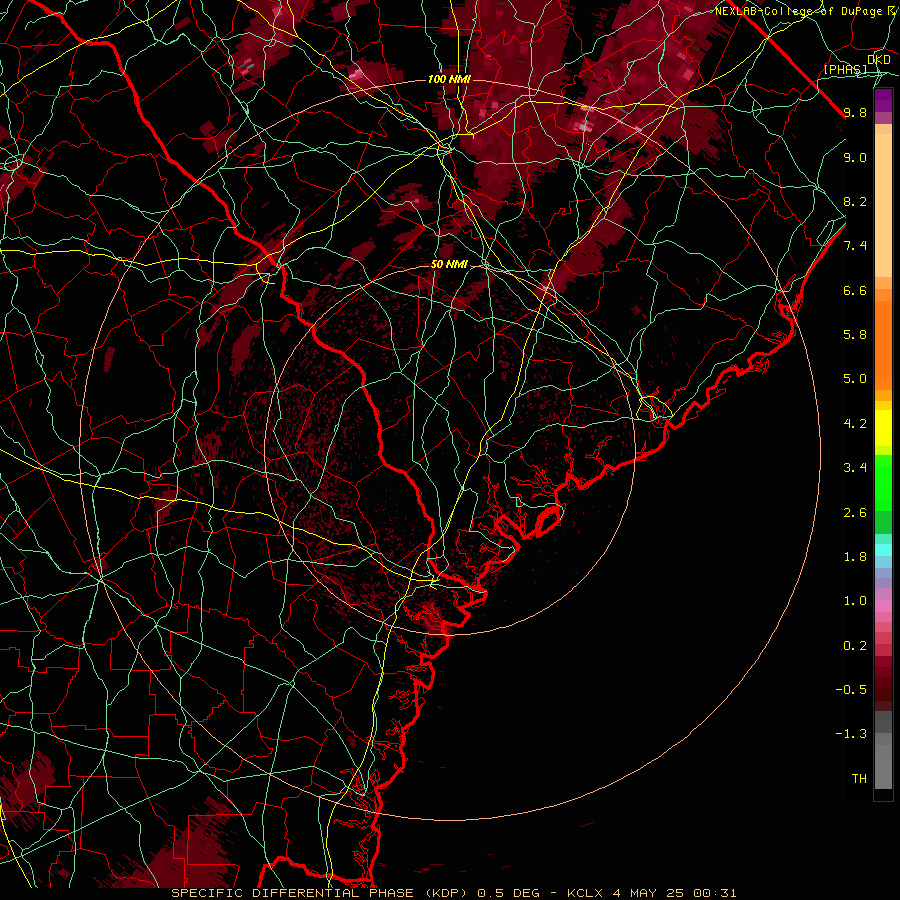Click the yellow segment of the color bar
The width and height of the screenshot is (900, 900).
click(x=883, y=428)
